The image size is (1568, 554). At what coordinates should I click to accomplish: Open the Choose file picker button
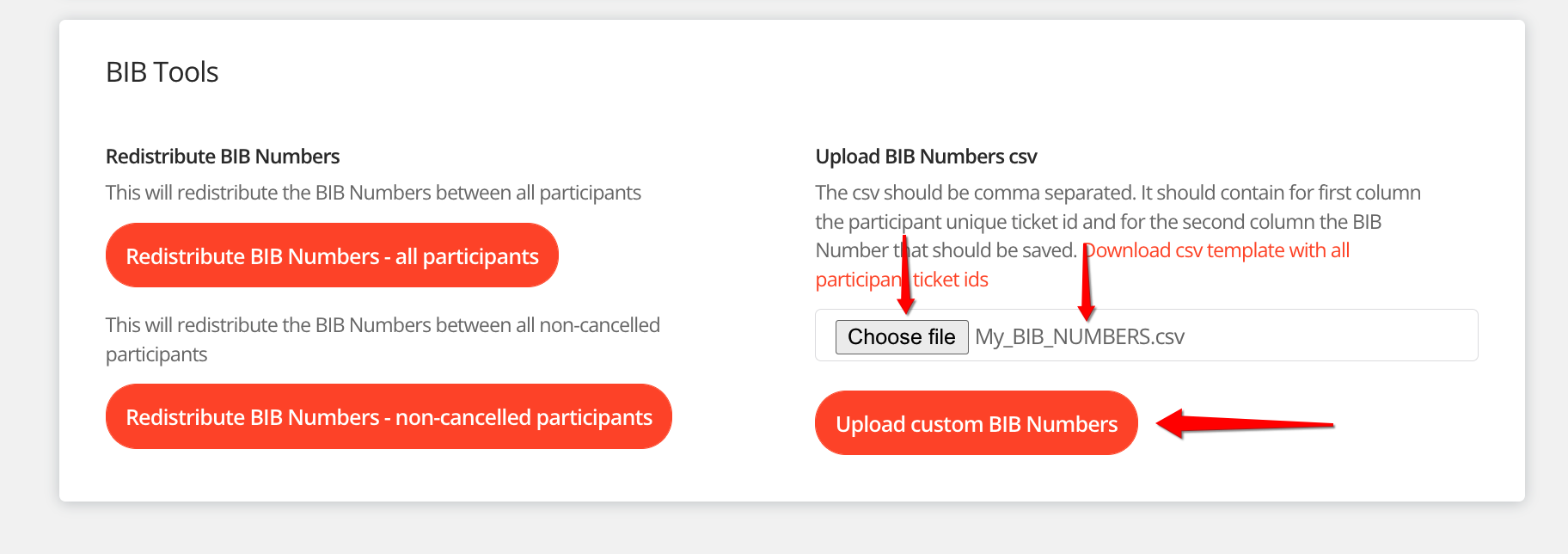tap(901, 336)
